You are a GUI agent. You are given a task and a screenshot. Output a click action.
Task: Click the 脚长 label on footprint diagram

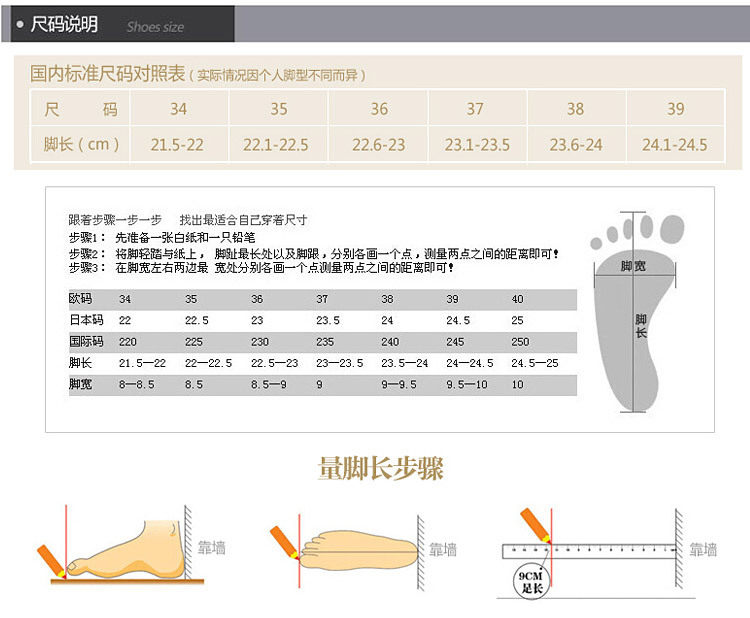point(641,326)
